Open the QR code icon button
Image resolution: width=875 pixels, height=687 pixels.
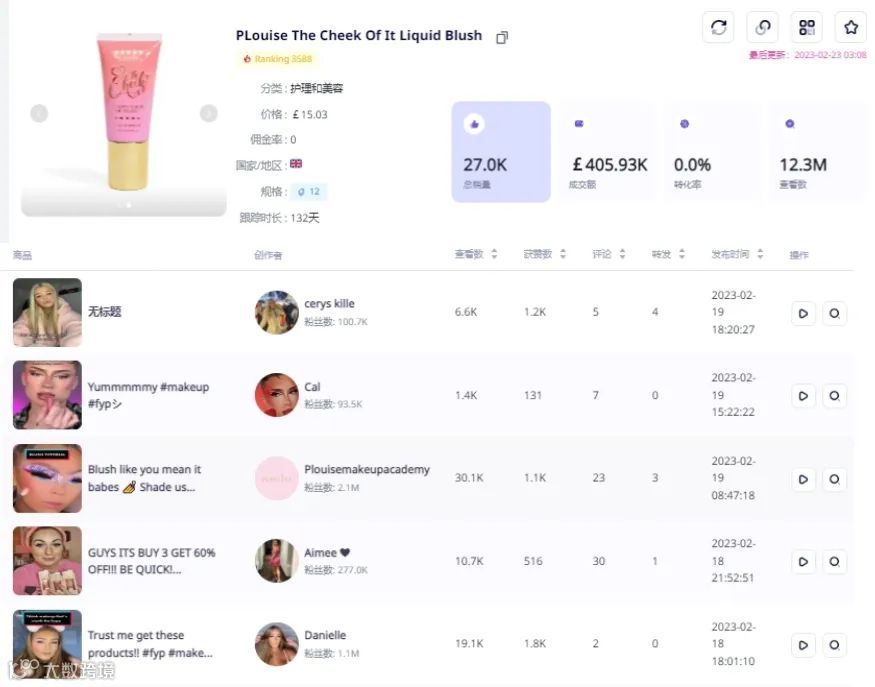(x=806, y=27)
